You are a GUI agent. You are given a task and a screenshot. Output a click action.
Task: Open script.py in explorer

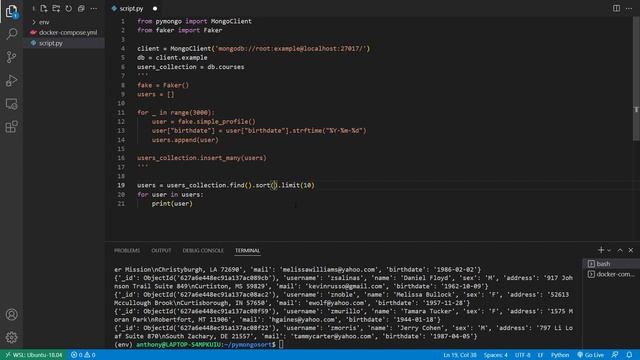[x=64, y=43]
